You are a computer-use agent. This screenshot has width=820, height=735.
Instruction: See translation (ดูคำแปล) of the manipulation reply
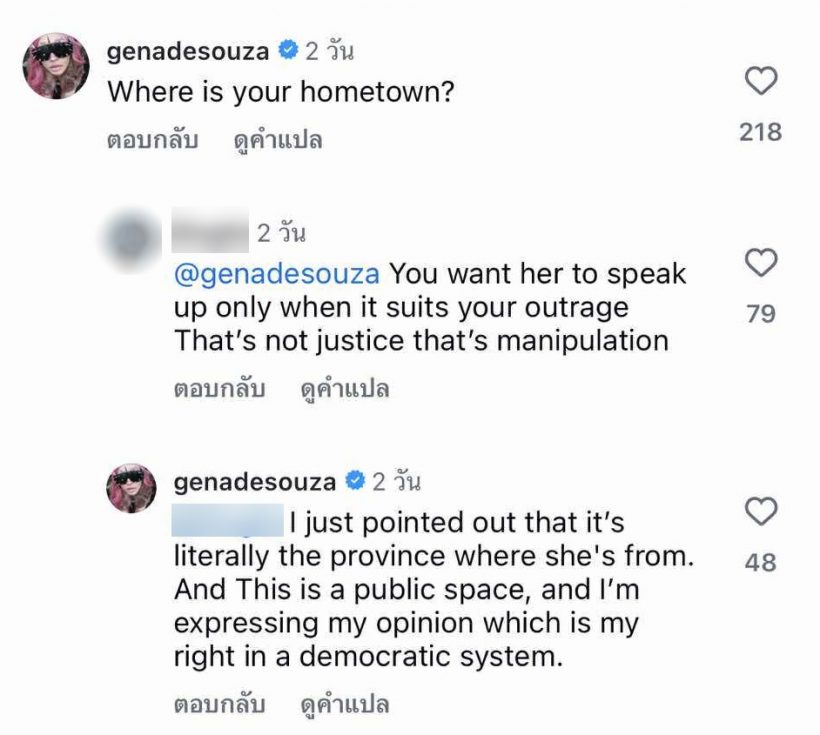(345, 389)
